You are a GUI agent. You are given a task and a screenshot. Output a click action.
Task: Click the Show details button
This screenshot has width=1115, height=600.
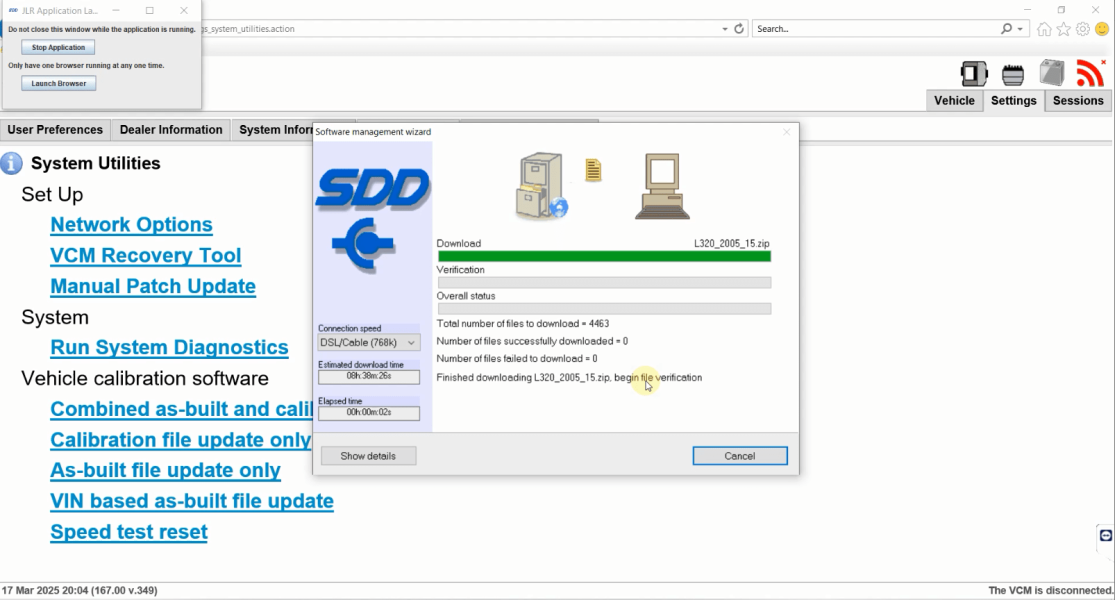[368, 455]
